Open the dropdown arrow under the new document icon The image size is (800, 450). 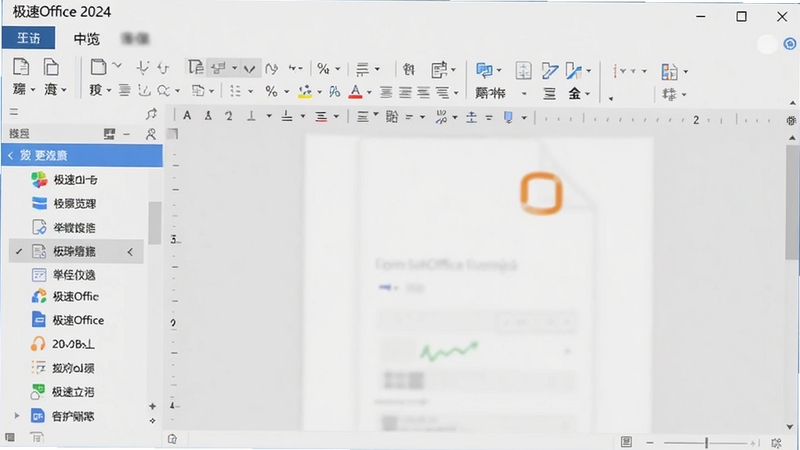pos(33,90)
